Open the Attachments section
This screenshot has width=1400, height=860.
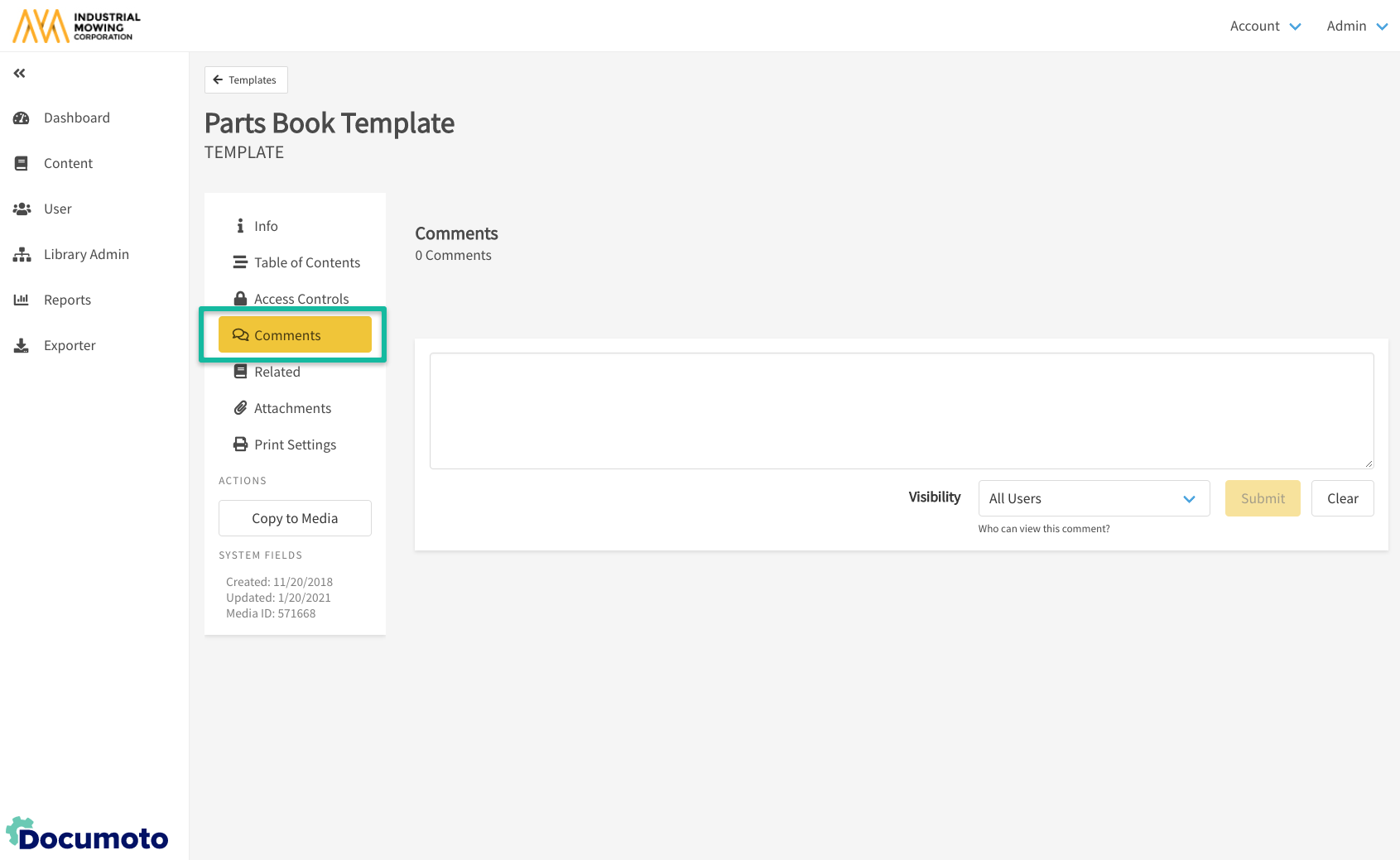(x=292, y=408)
